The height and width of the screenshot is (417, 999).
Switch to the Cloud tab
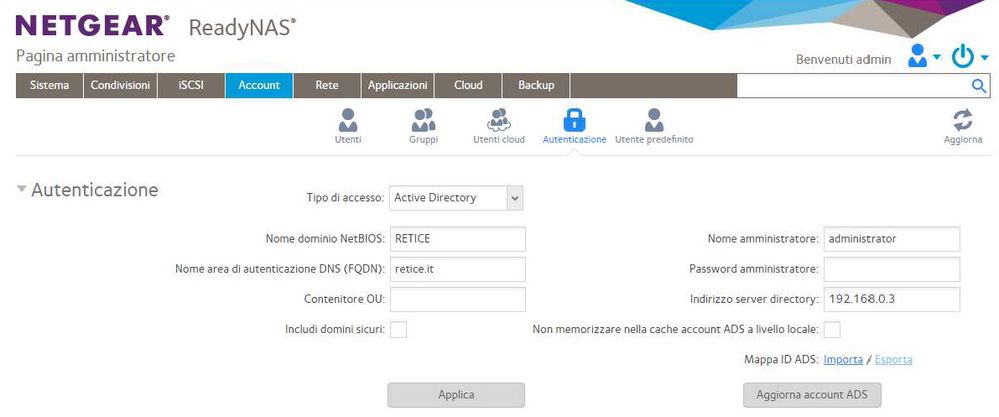(x=468, y=85)
